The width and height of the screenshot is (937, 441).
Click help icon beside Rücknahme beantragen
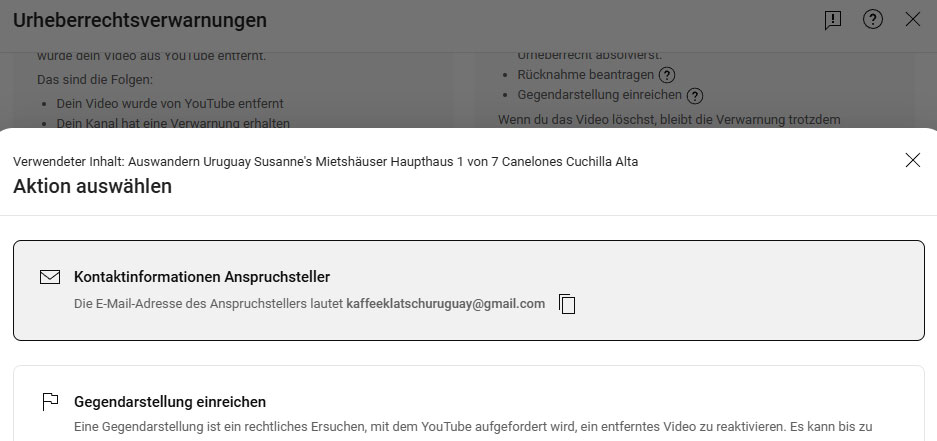tap(667, 75)
